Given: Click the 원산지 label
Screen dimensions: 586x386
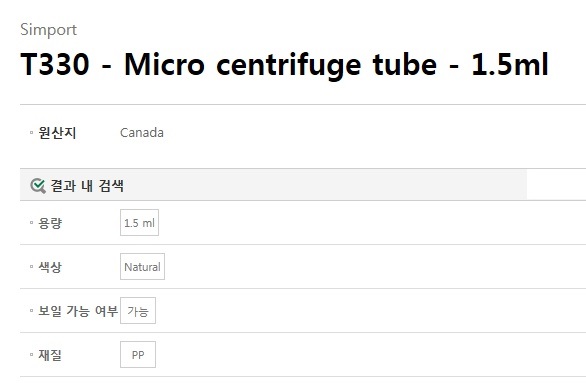Looking at the screenshot, I should tap(57, 133).
